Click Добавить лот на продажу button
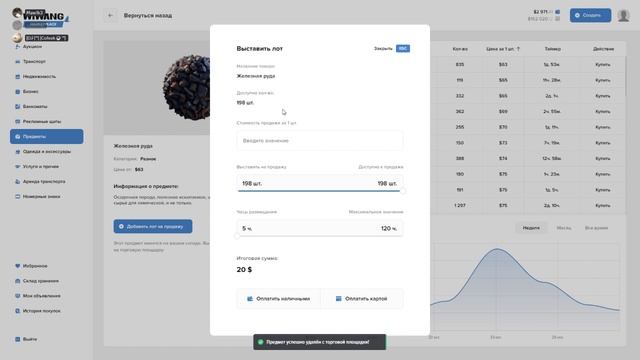Image resolution: width=640 pixels, height=360 pixels. pos(153,226)
